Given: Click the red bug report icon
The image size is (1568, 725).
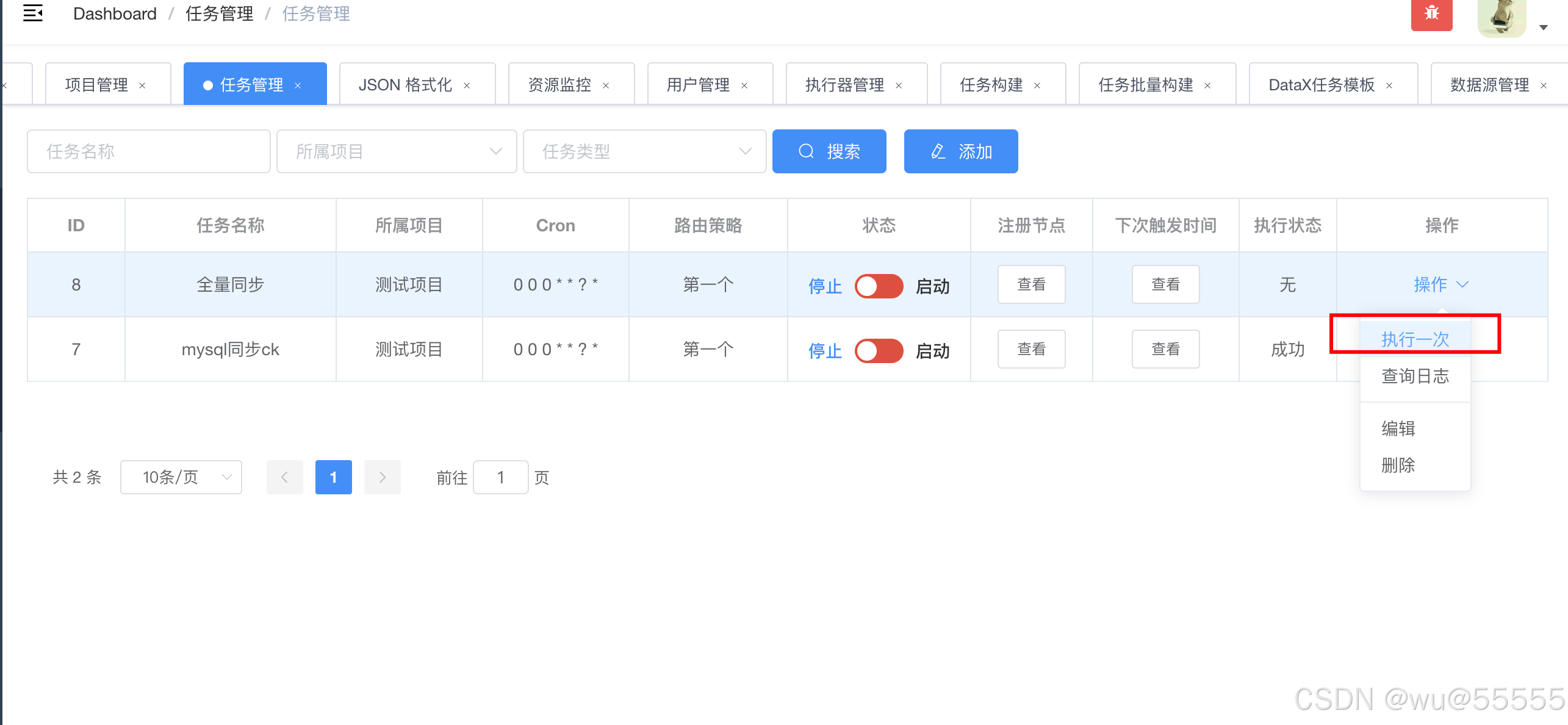Looking at the screenshot, I should coord(1431,13).
